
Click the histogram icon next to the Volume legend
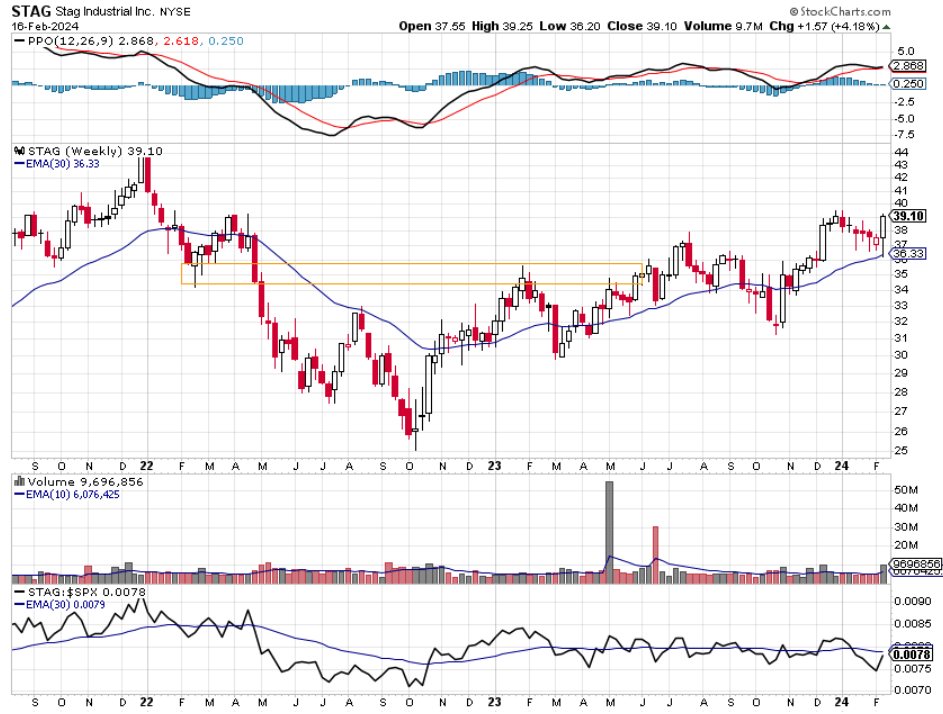(x=18, y=481)
